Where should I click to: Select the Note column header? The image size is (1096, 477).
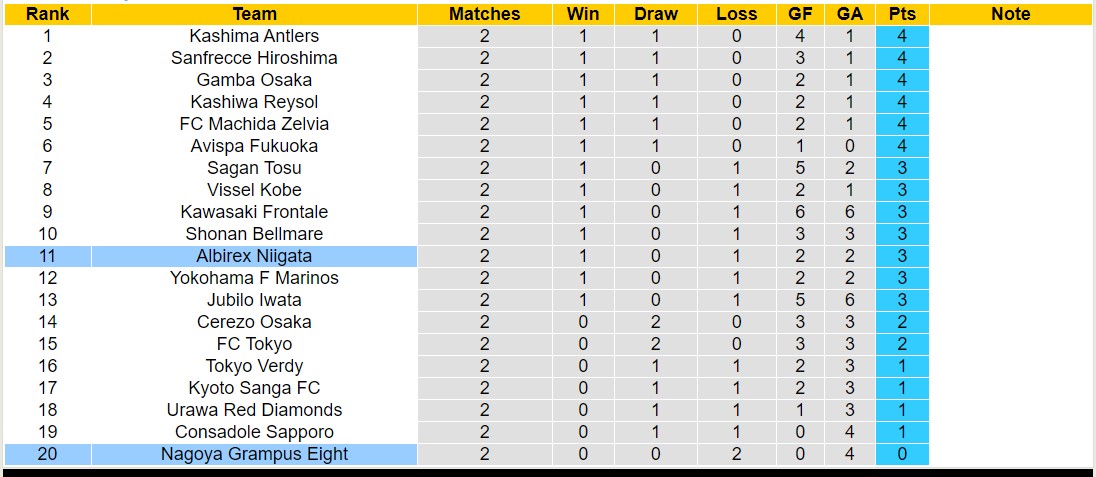coord(1010,14)
